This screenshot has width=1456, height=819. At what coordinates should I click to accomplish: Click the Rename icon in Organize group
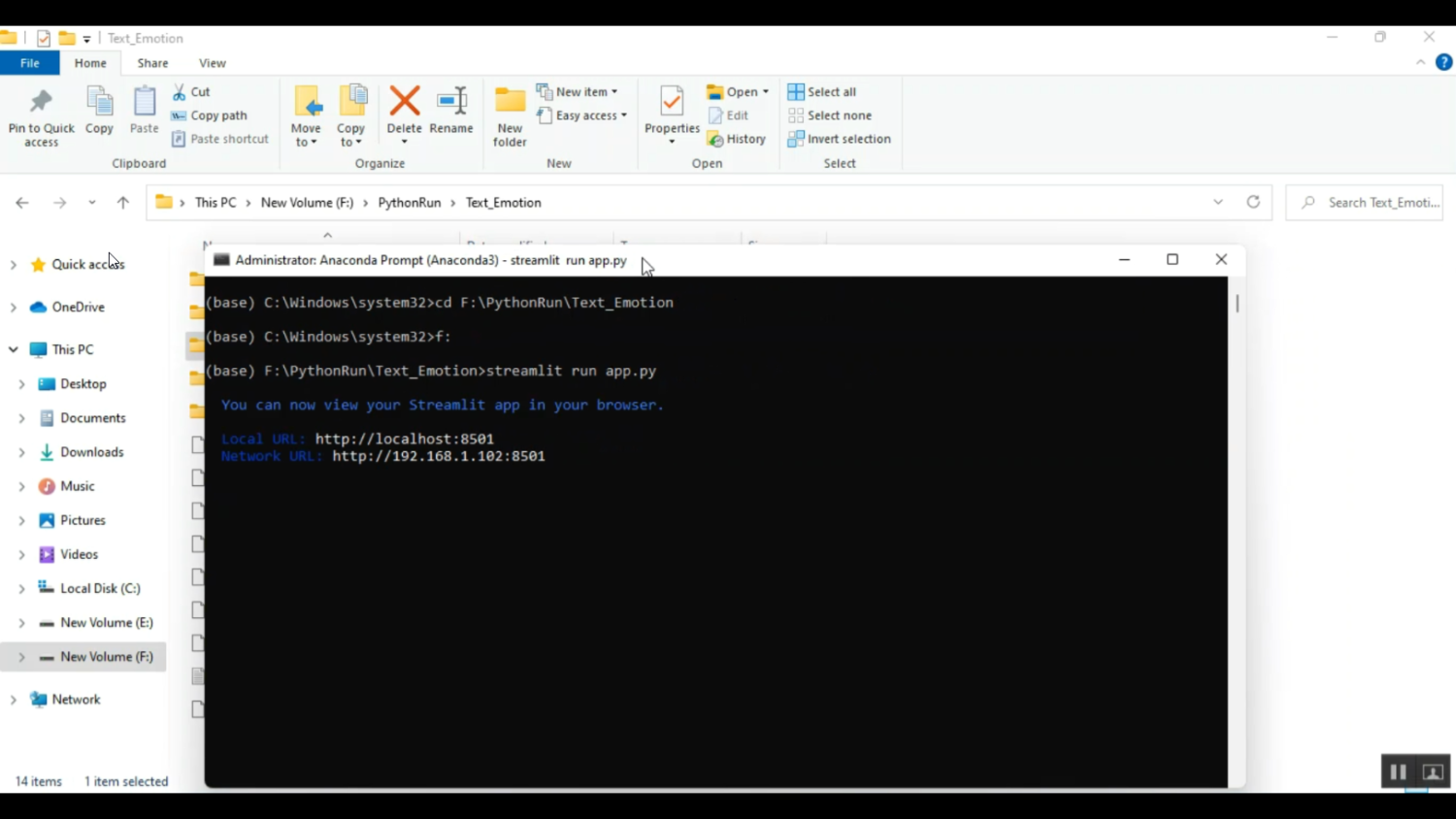pos(451,102)
